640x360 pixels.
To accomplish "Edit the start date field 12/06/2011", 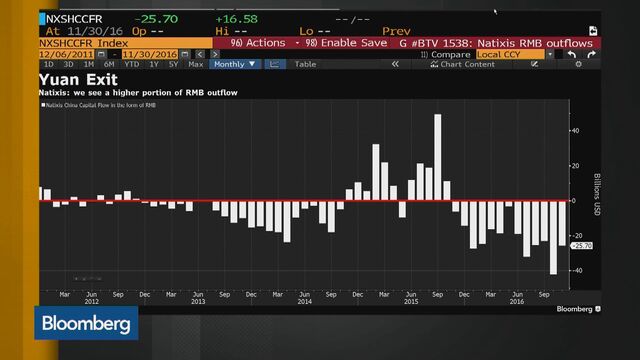I will pos(67,54).
